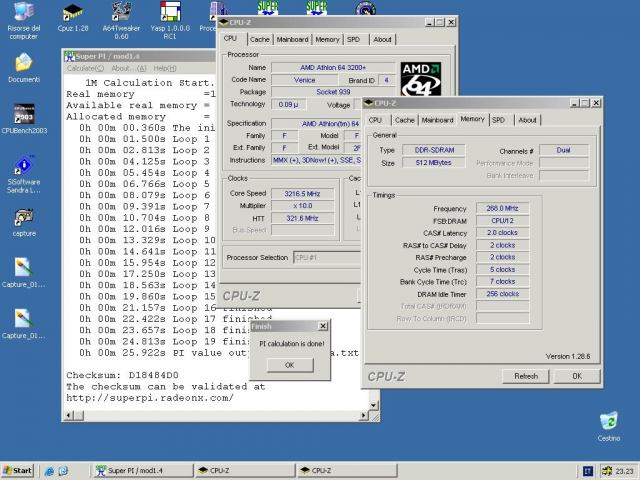Click the Internet Explorer quick launch icon
640x480 pixels.
point(49,471)
